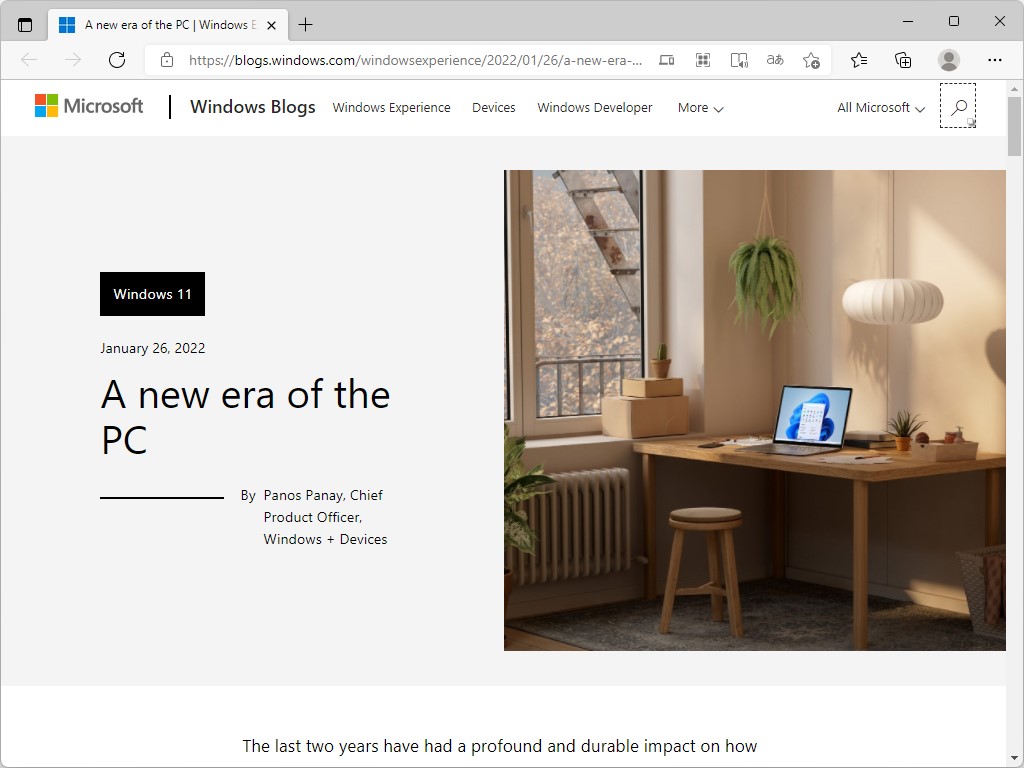This screenshot has width=1024, height=768.
Task: Translate the page with the aあ icon
Action: 774,60
